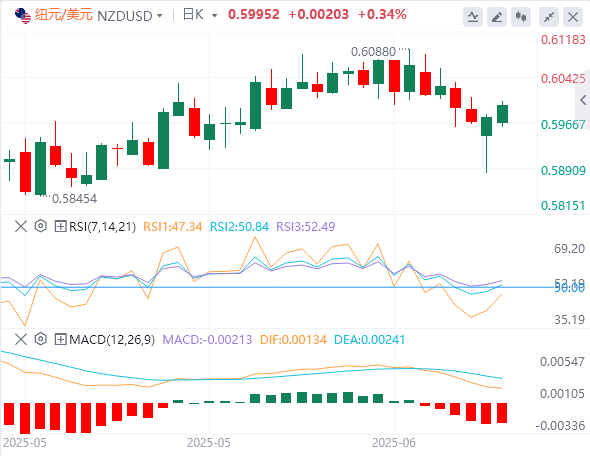Remove the MACD indicator with its X icon
The height and width of the screenshot is (456, 590).
tap(21, 340)
